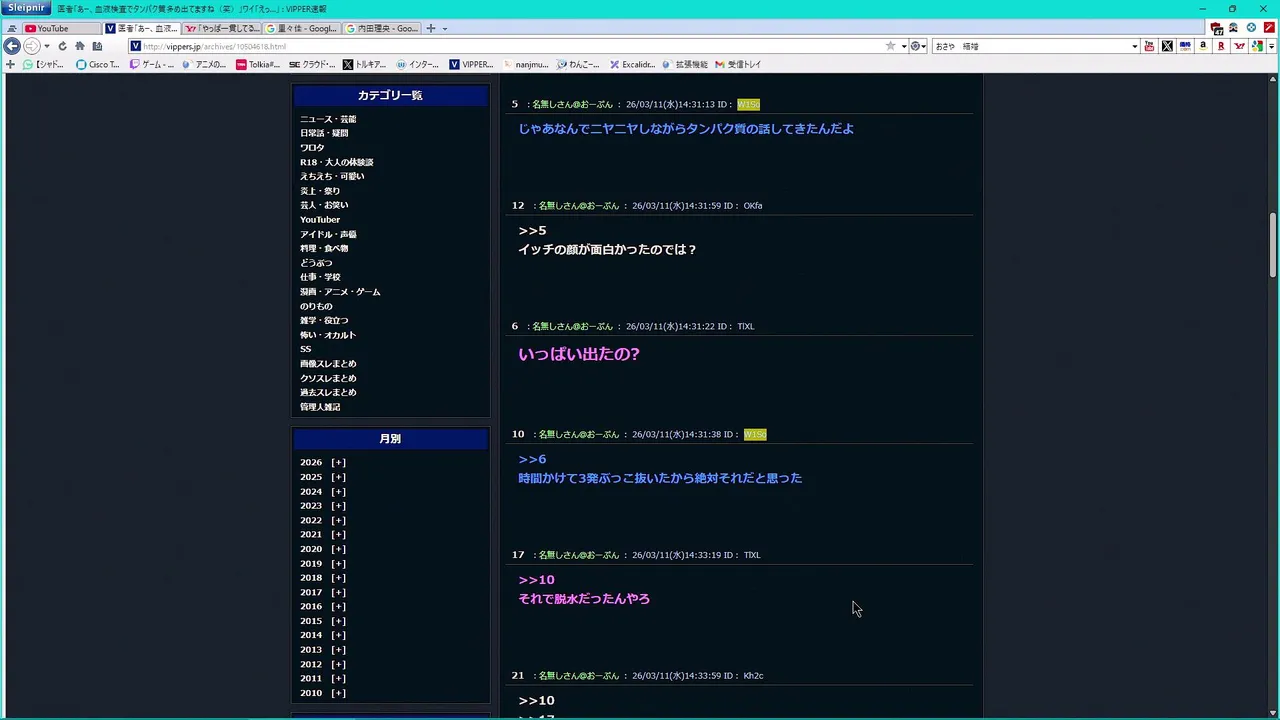
Task: Expand the search box suggestion dropdown
Action: click(x=1134, y=46)
